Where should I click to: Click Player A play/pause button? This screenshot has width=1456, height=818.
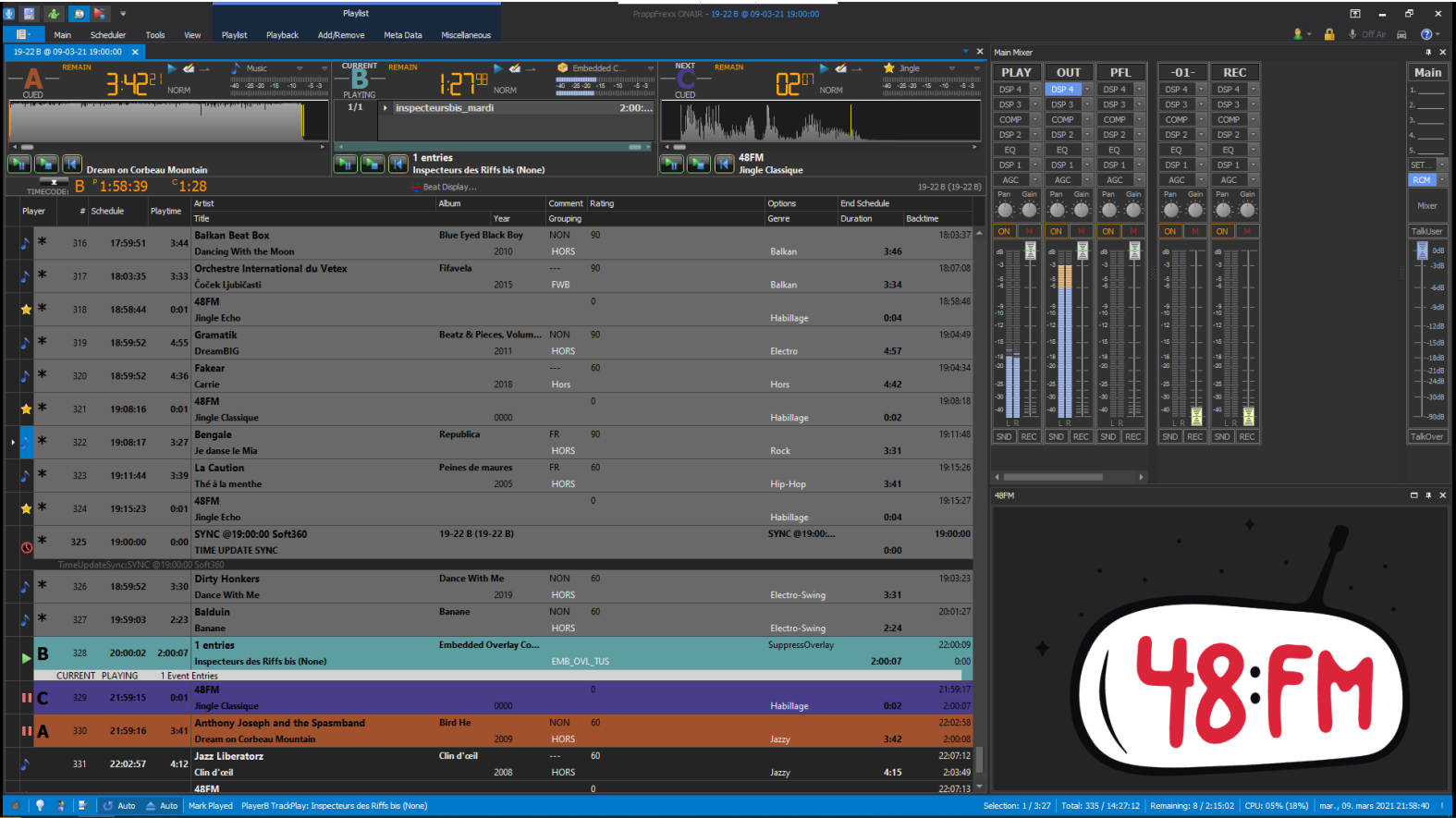pos(18,164)
